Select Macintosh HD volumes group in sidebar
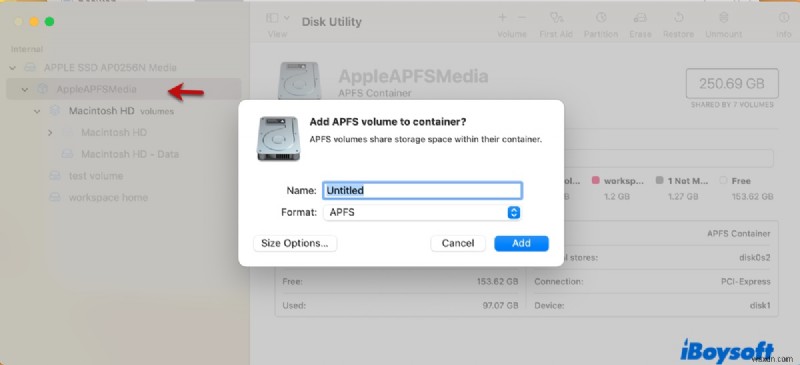This screenshot has height=365, width=800. coord(121,111)
